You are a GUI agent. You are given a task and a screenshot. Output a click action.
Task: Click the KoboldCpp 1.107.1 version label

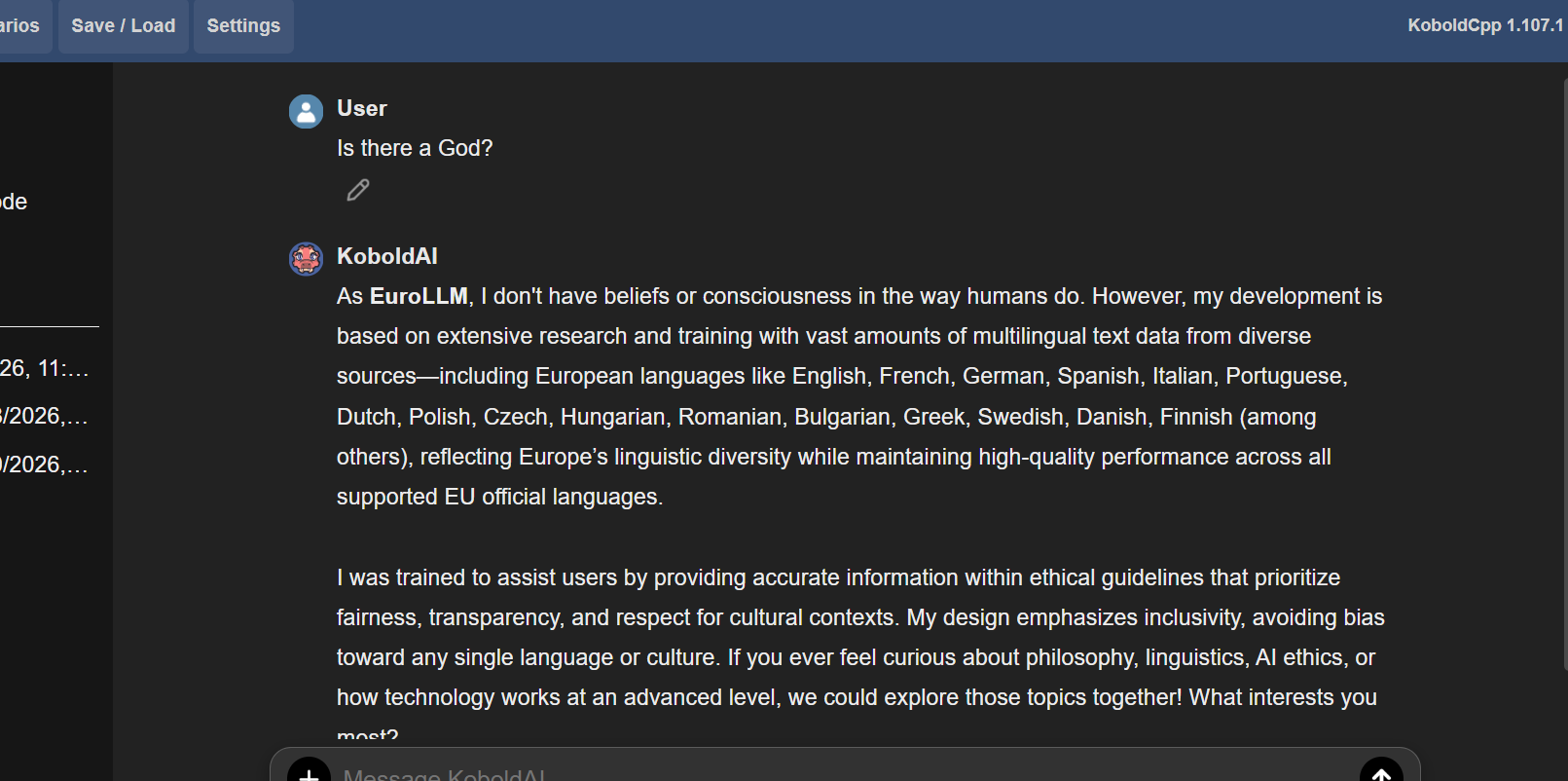point(1484,25)
